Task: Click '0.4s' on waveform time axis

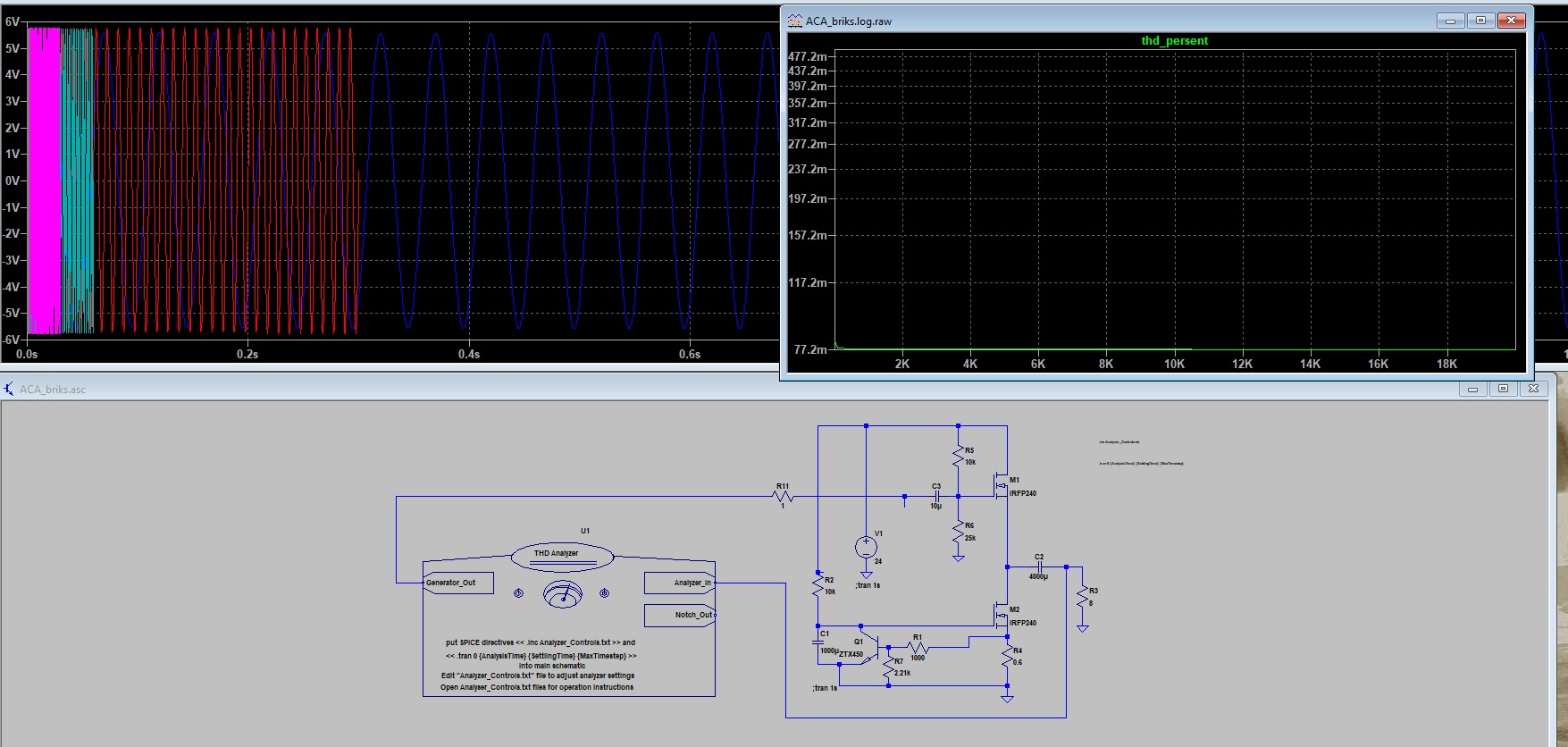Action: coord(469,354)
